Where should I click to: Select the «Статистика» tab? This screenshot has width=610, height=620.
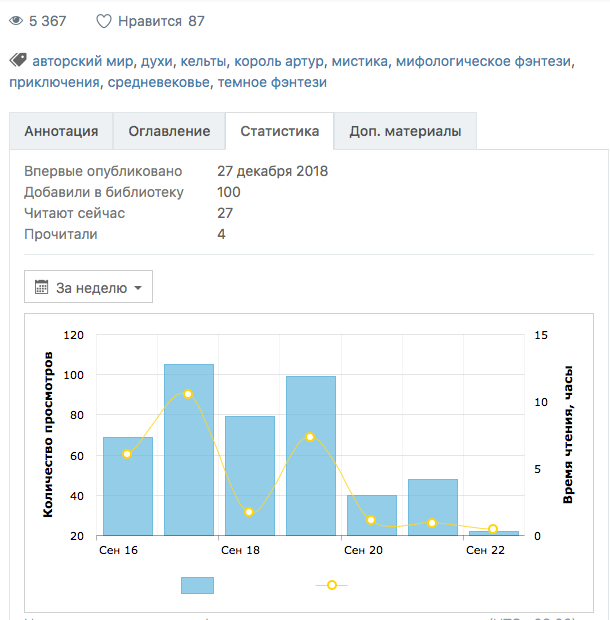[x=279, y=131]
